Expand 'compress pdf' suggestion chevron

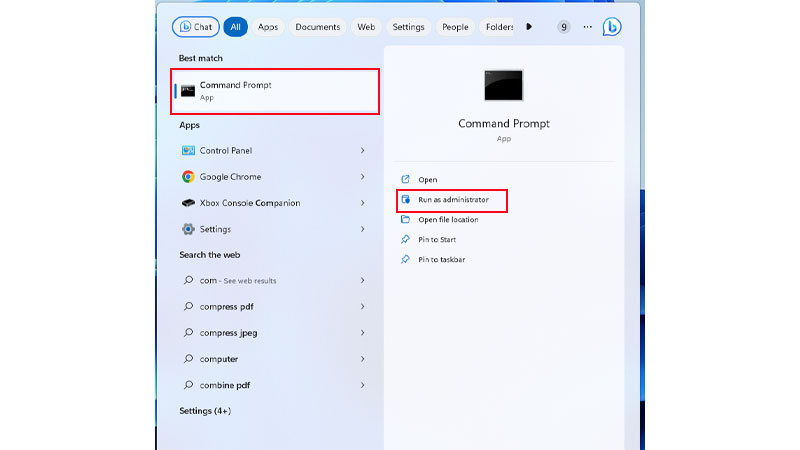pos(362,307)
